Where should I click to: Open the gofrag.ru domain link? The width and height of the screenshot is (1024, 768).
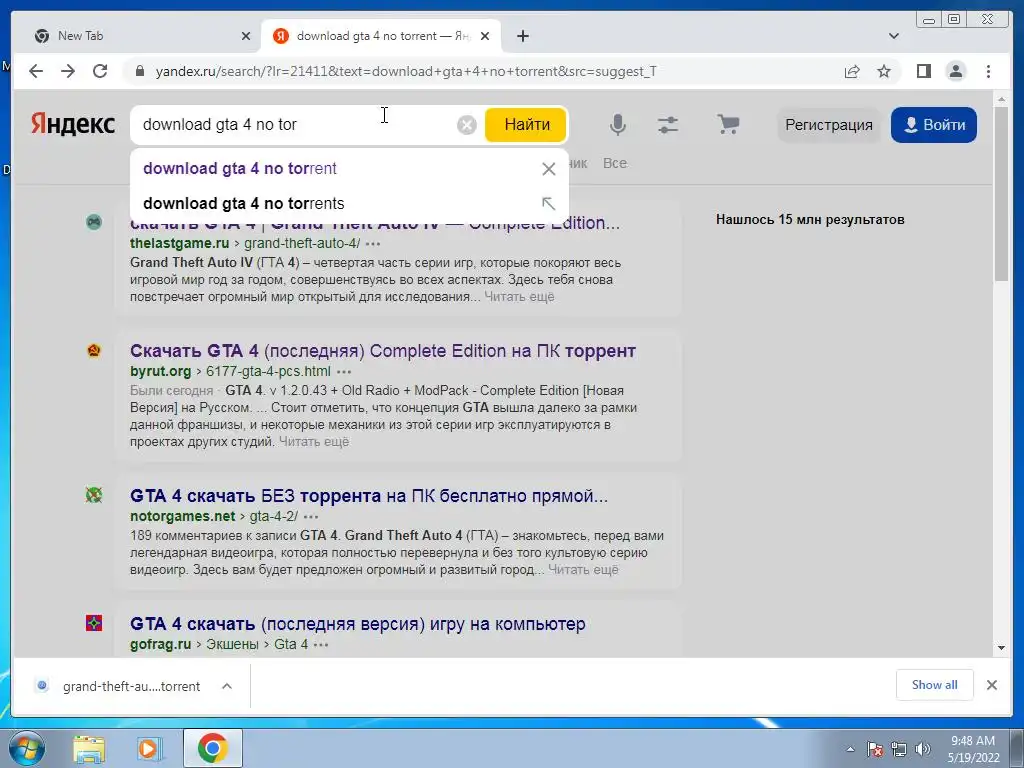click(161, 645)
